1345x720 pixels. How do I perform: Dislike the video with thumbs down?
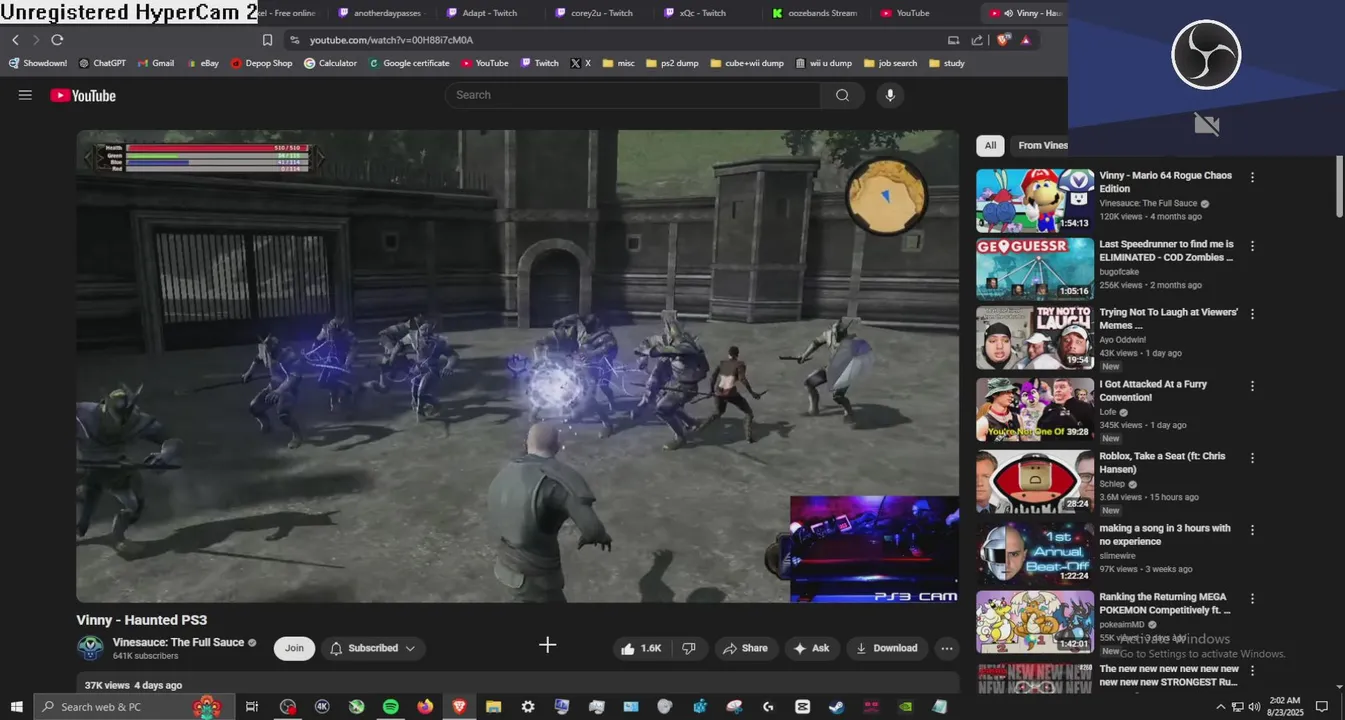pyautogui.click(x=689, y=648)
